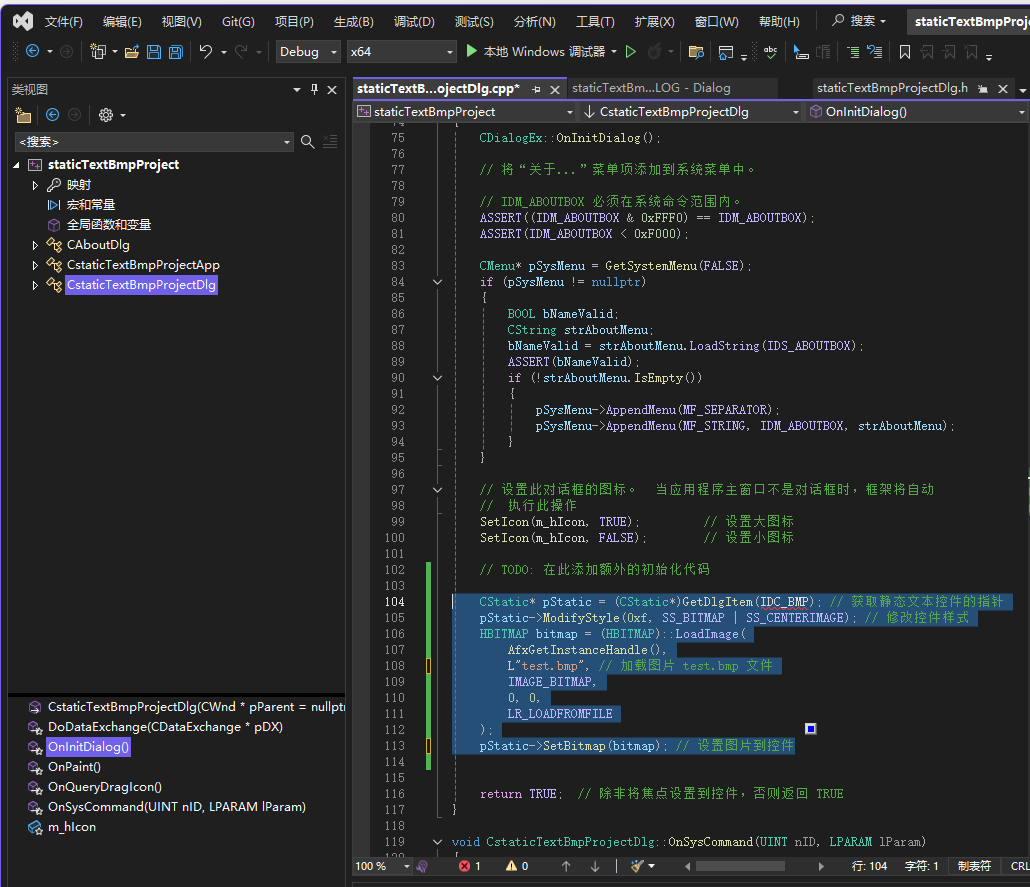
Task: Click the class view search input field
Action: coord(150,142)
